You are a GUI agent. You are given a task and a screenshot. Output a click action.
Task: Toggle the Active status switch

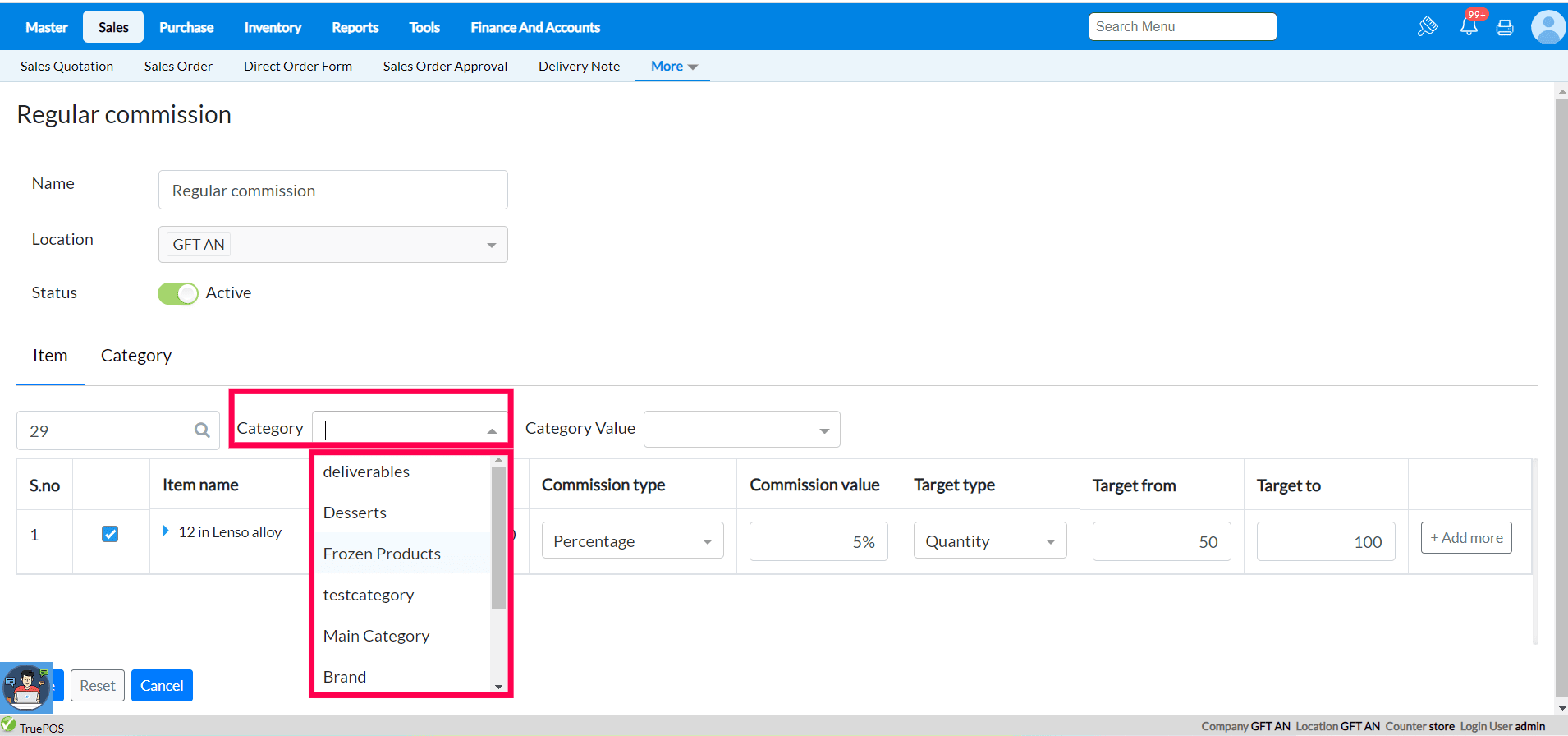click(178, 293)
